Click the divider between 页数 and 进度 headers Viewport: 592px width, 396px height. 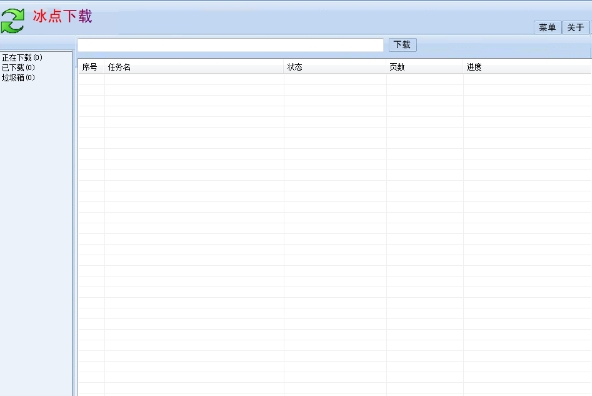(463, 67)
